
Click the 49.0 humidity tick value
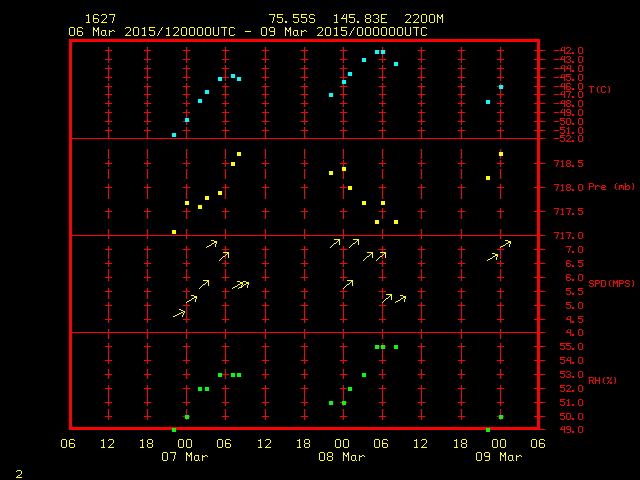click(571, 430)
